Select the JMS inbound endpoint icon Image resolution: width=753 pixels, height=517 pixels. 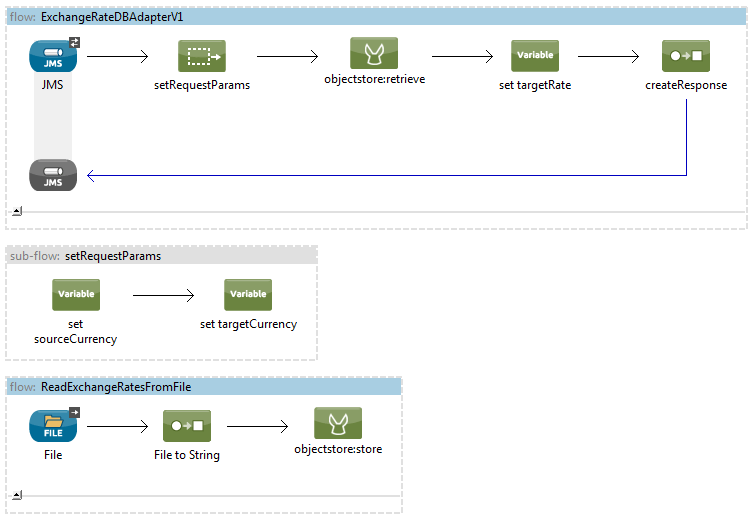point(53,56)
